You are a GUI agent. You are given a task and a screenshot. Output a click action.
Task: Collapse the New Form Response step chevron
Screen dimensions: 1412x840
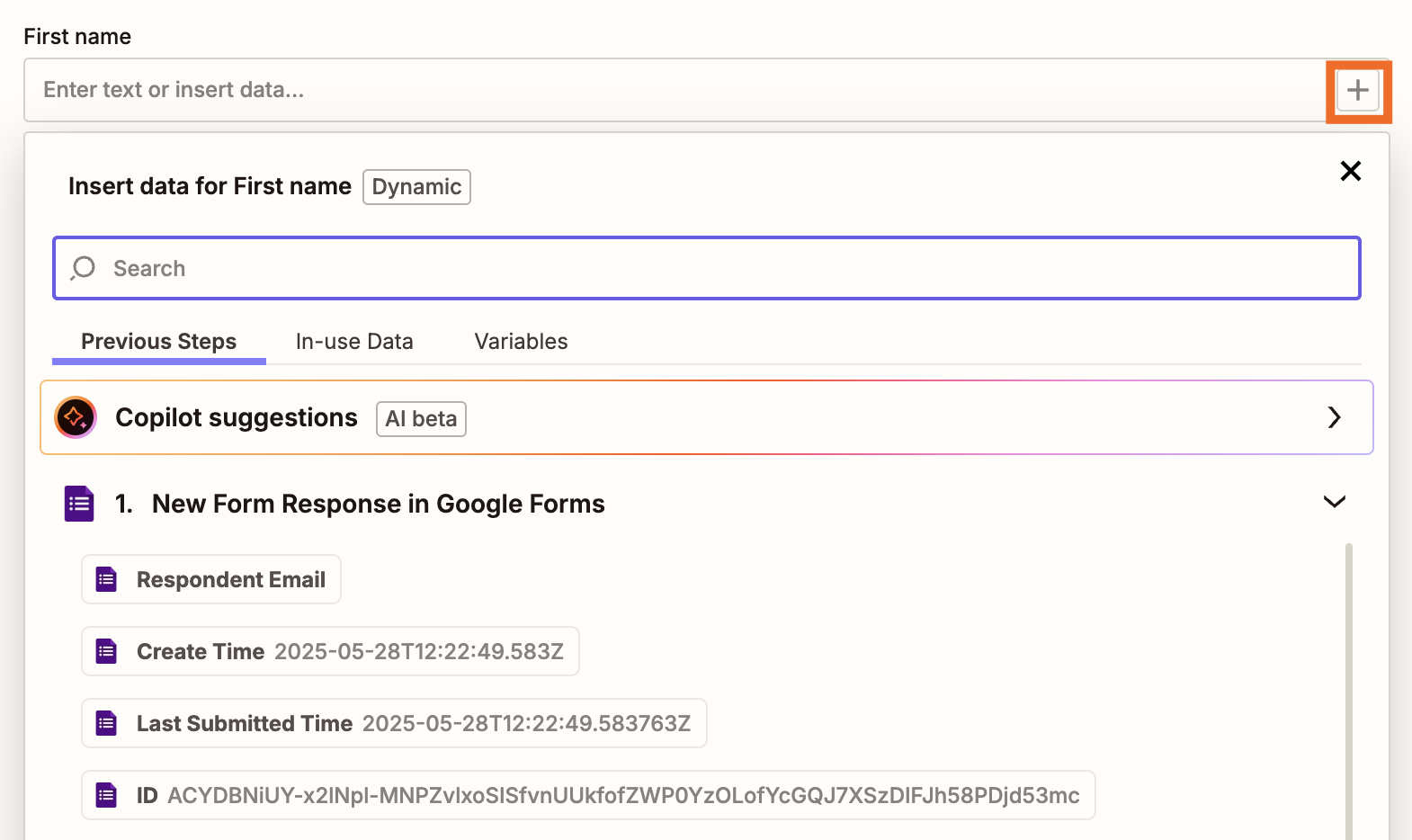[1334, 502]
